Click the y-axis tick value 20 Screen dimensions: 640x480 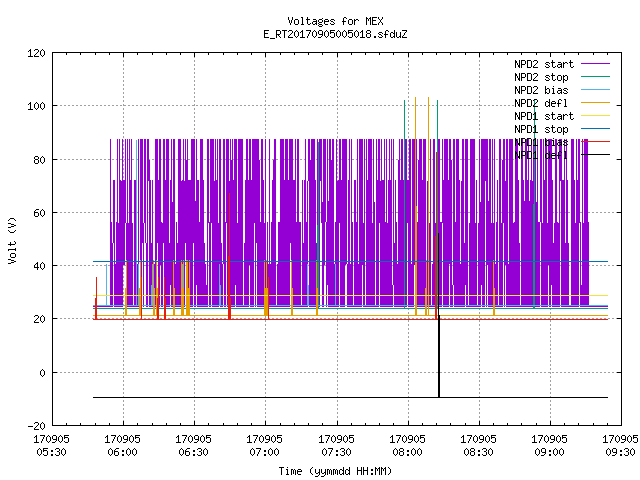point(39,320)
